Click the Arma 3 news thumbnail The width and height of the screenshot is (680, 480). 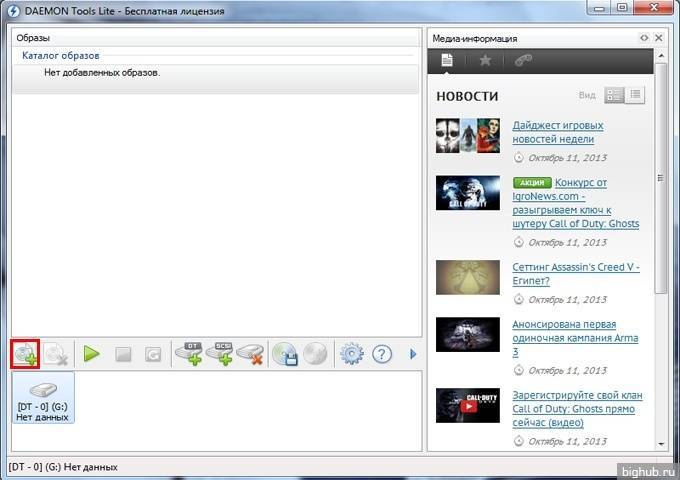coord(468,334)
